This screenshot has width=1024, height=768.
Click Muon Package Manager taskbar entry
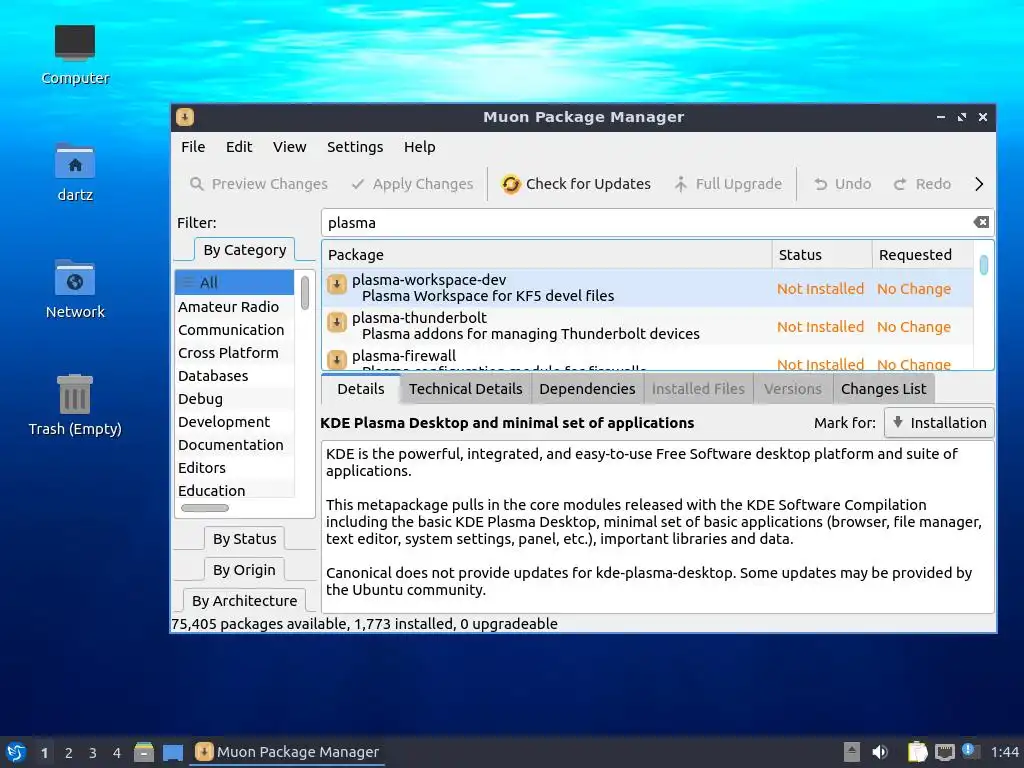pos(287,752)
